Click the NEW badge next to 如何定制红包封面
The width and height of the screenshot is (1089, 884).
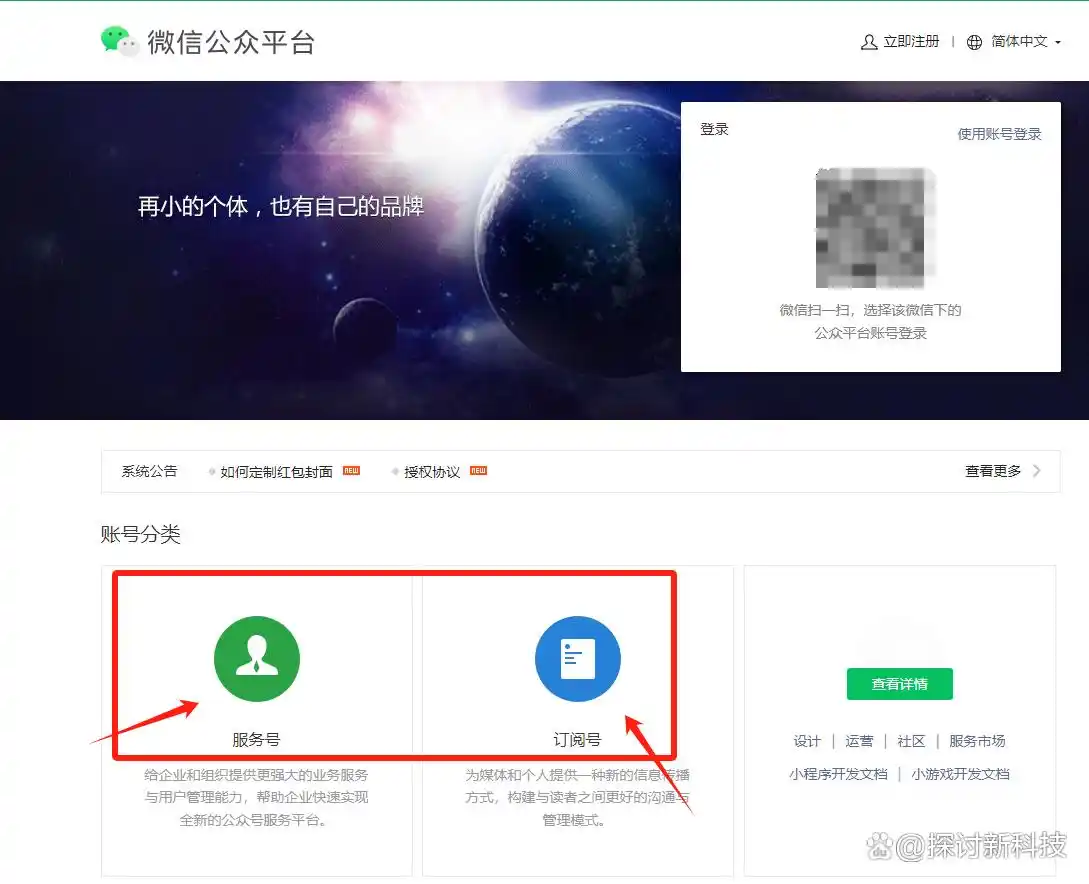tap(351, 471)
